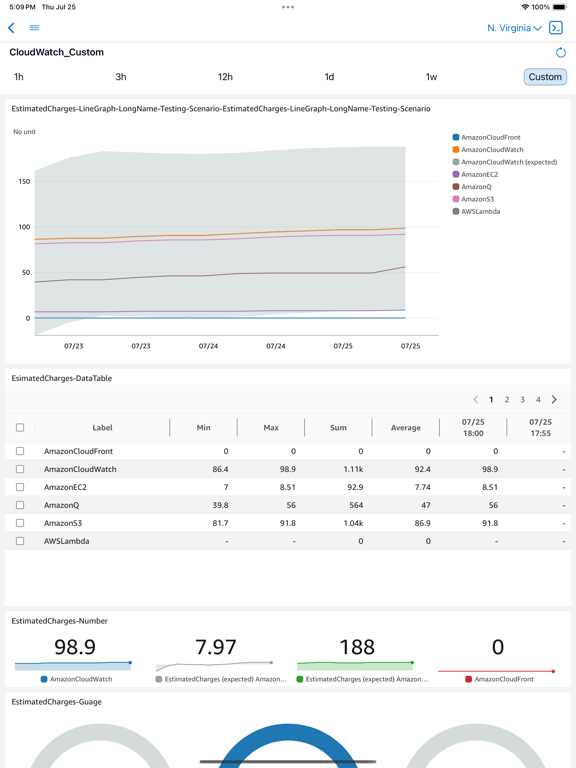576x768 pixels.
Task: Select the 1w time range
Action: (x=431, y=77)
